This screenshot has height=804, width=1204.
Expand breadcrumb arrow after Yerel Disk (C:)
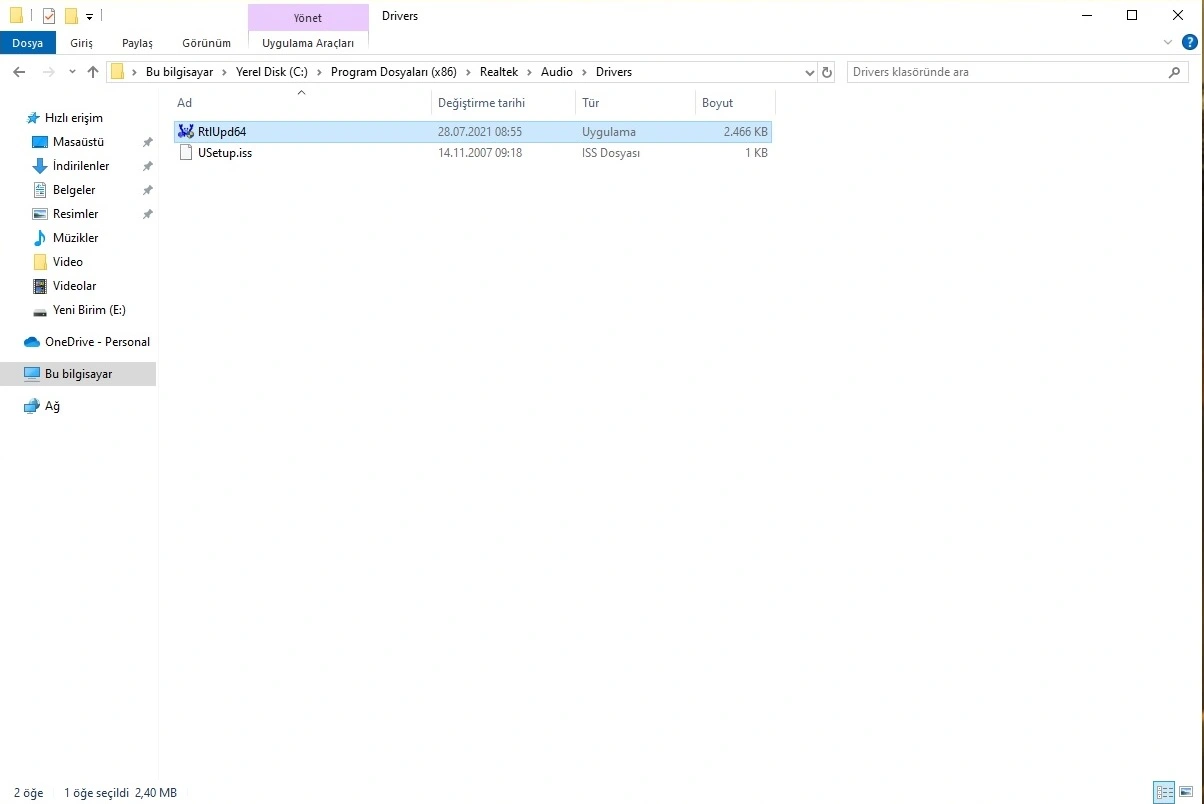pyautogui.click(x=319, y=72)
